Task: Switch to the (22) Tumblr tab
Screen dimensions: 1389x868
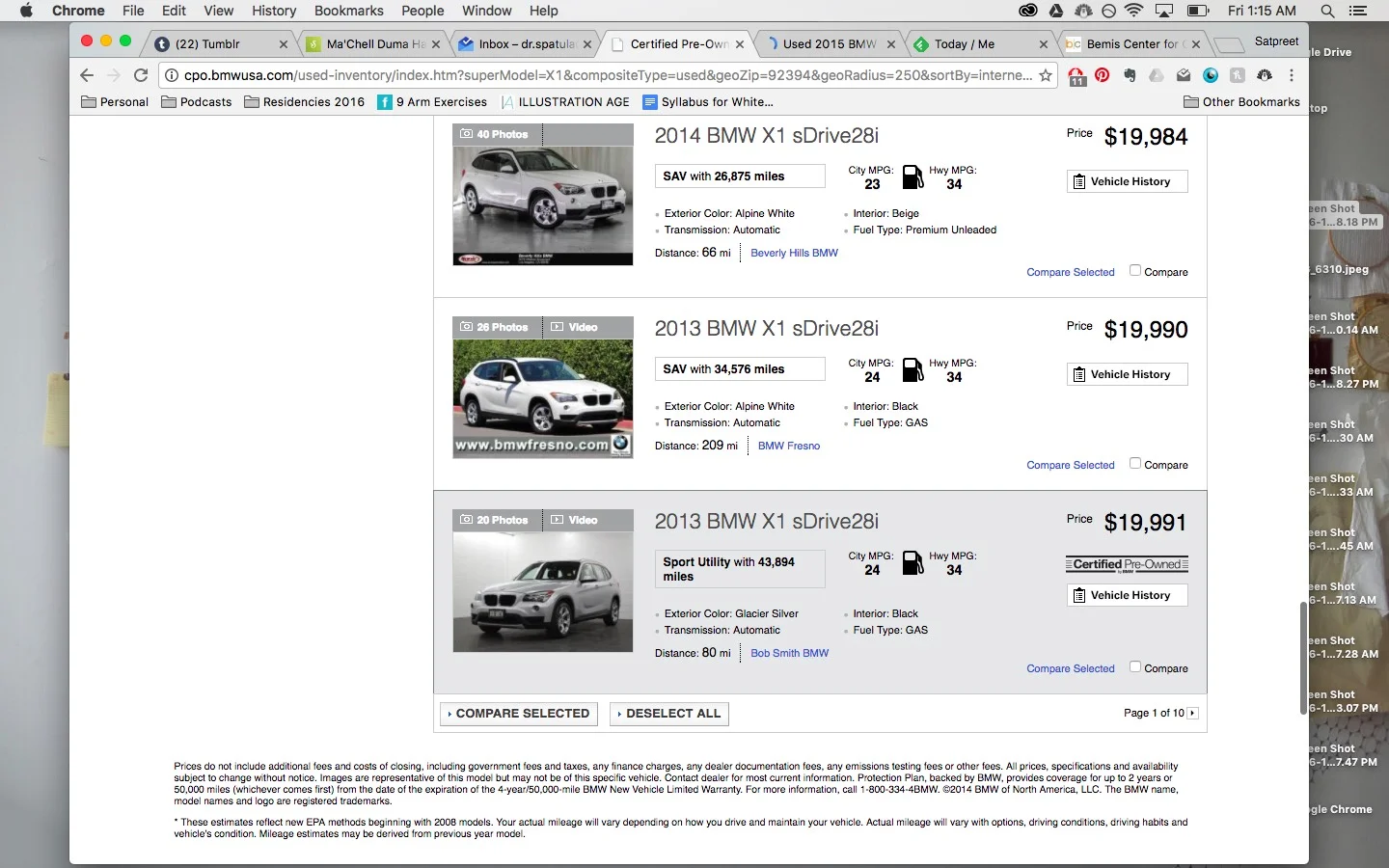Action: tap(220, 43)
